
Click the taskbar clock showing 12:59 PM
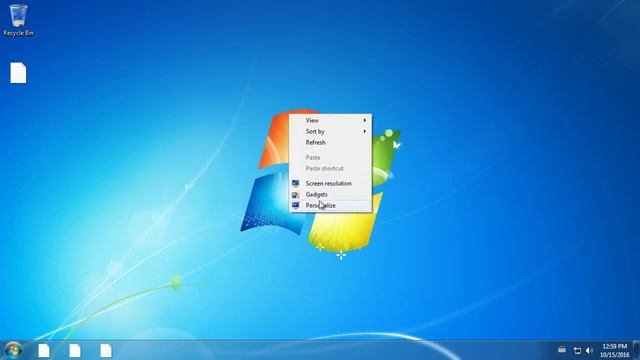[614, 351]
